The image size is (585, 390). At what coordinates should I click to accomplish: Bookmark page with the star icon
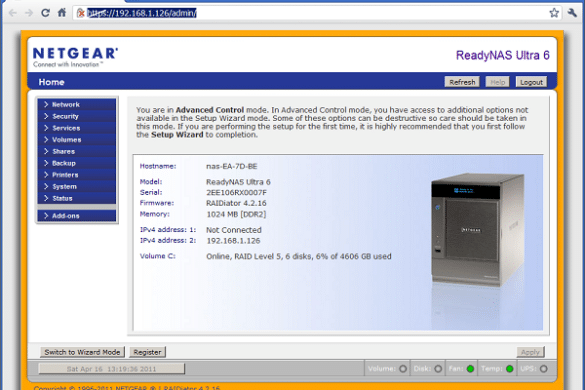coord(554,13)
